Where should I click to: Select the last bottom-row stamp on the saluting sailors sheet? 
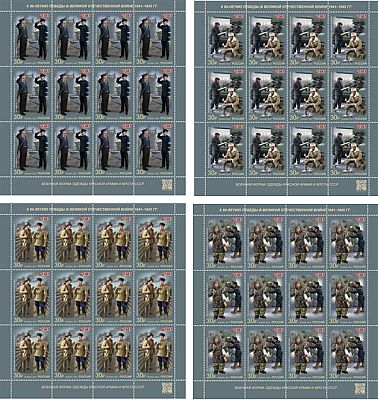(x=155, y=149)
